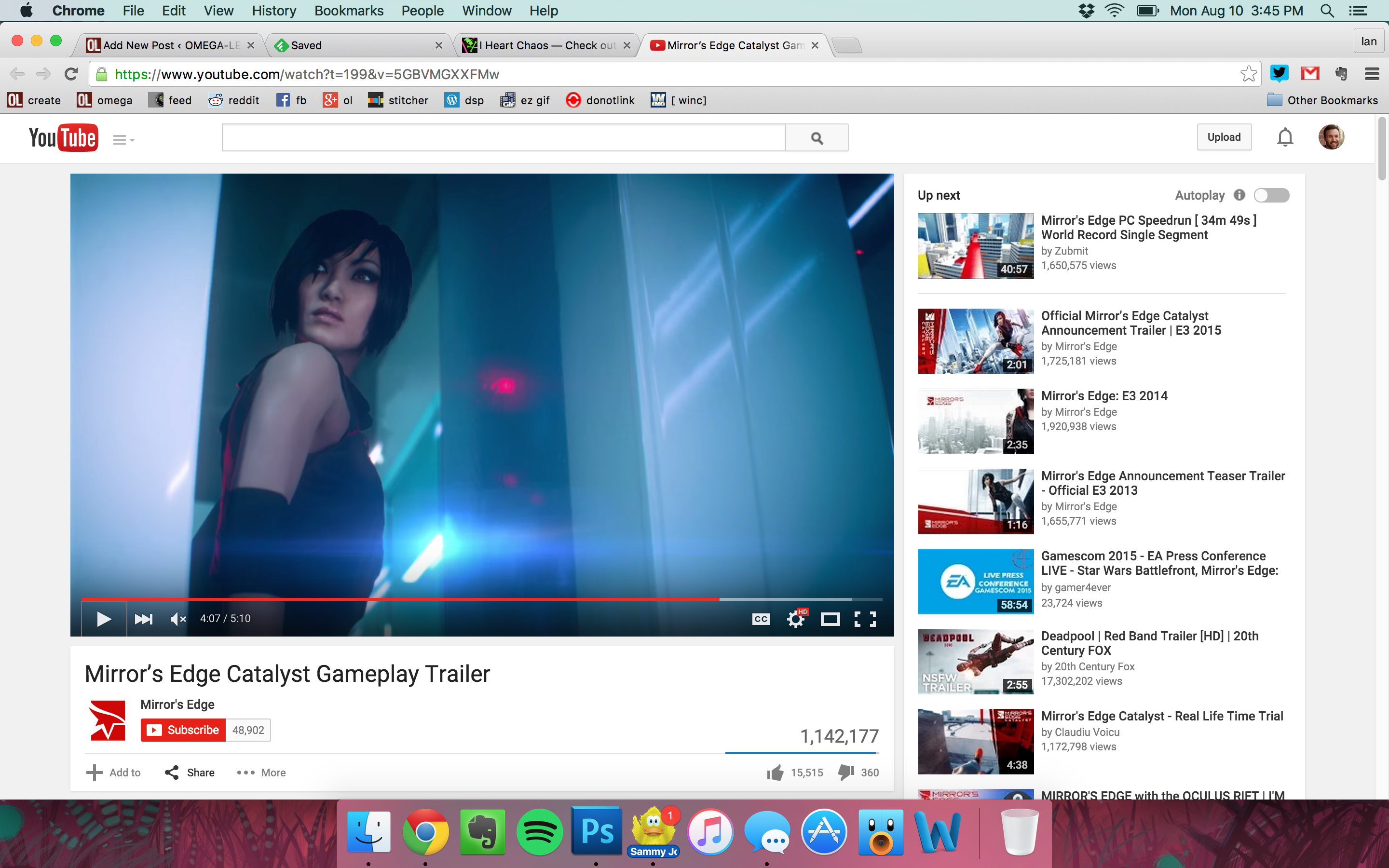Open Mirror's Edge Catalyst Real Life Time Trial
The image size is (1389, 868).
1162,716
